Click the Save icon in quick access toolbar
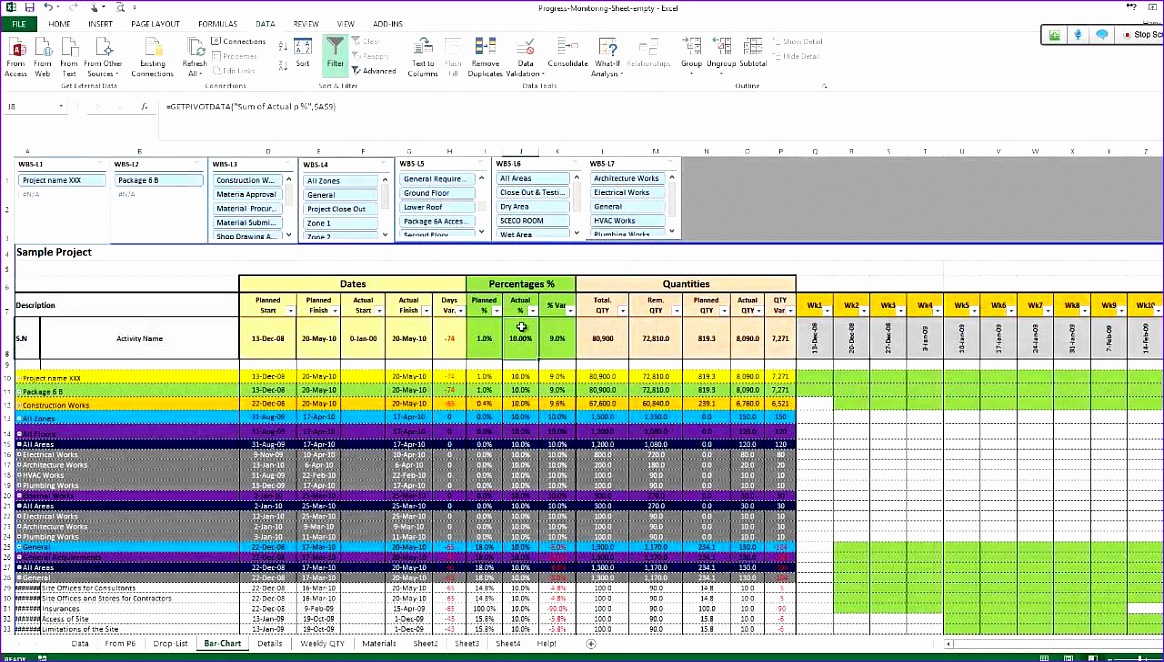Image resolution: width=1164 pixels, height=662 pixels. (30, 7)
